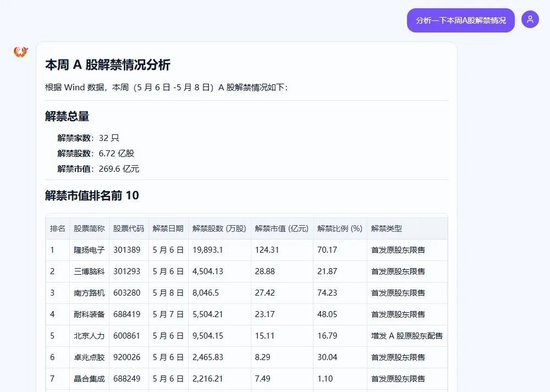Click the 解禁市值 (亿元) column header
Screen dimensions: 550x392
tap(282, 229)
